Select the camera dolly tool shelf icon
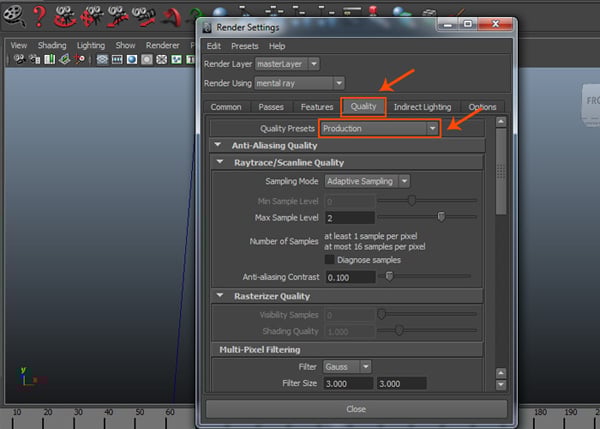The image size is (600, 429). (x=117, y=17)
